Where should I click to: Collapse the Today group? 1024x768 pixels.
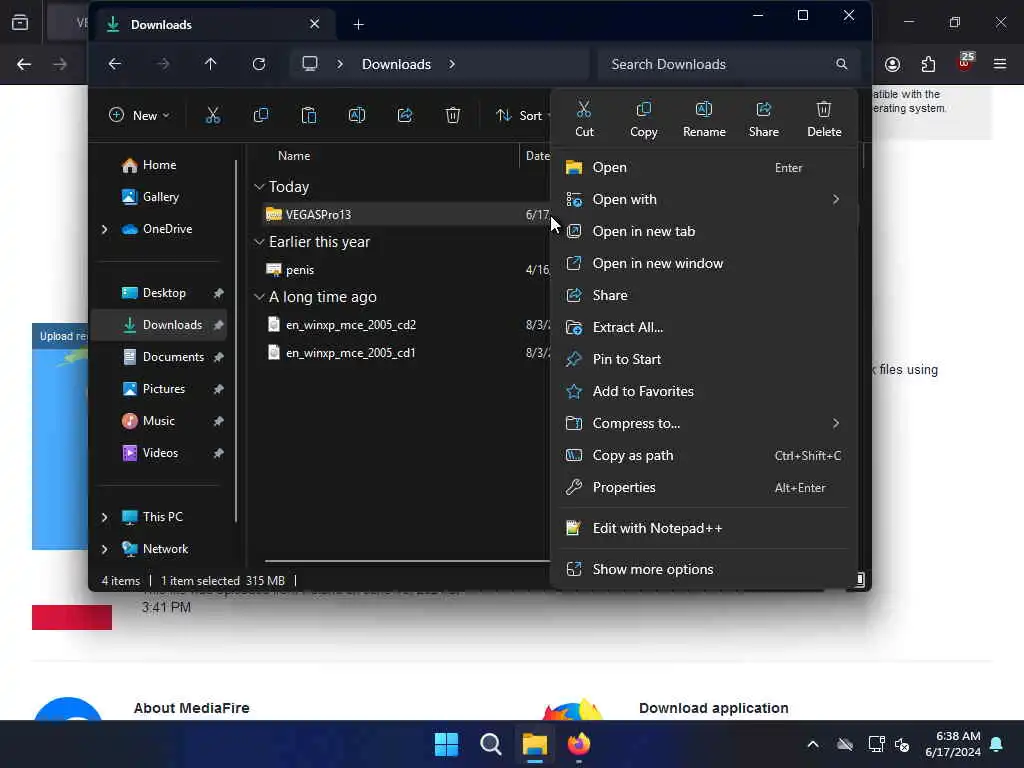point(259,187)
